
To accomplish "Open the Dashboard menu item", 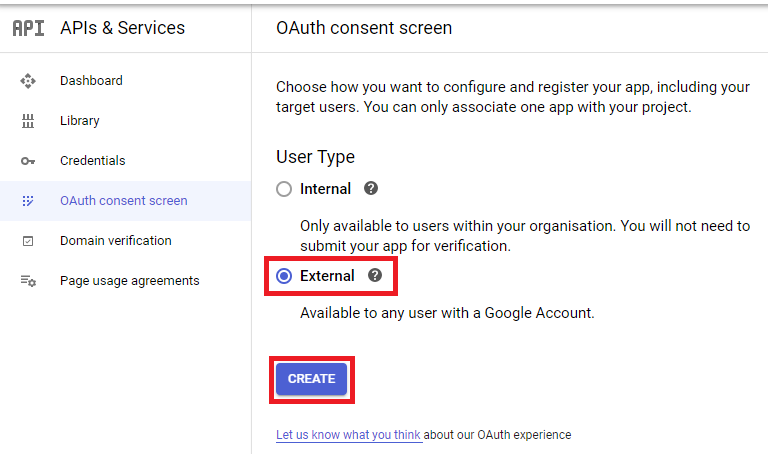I will tap(91, 81).
